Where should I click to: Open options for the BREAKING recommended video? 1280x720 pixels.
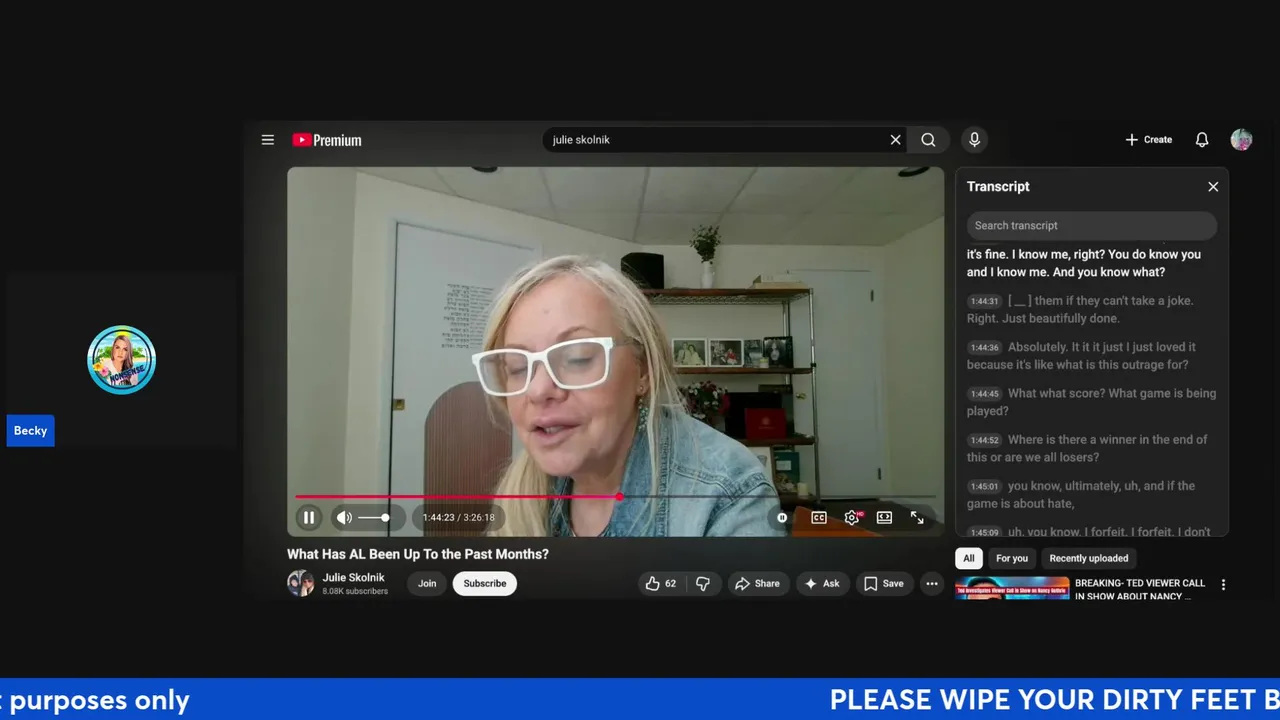[x=1223, y=585]
